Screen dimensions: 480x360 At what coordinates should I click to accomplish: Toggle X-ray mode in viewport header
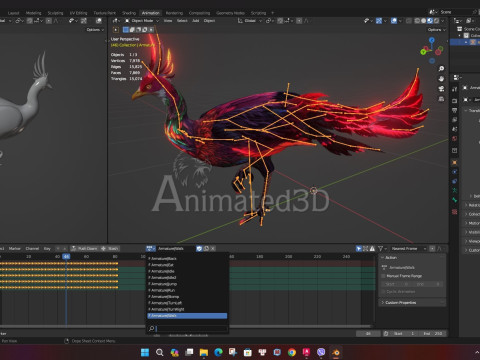point(409,21)
